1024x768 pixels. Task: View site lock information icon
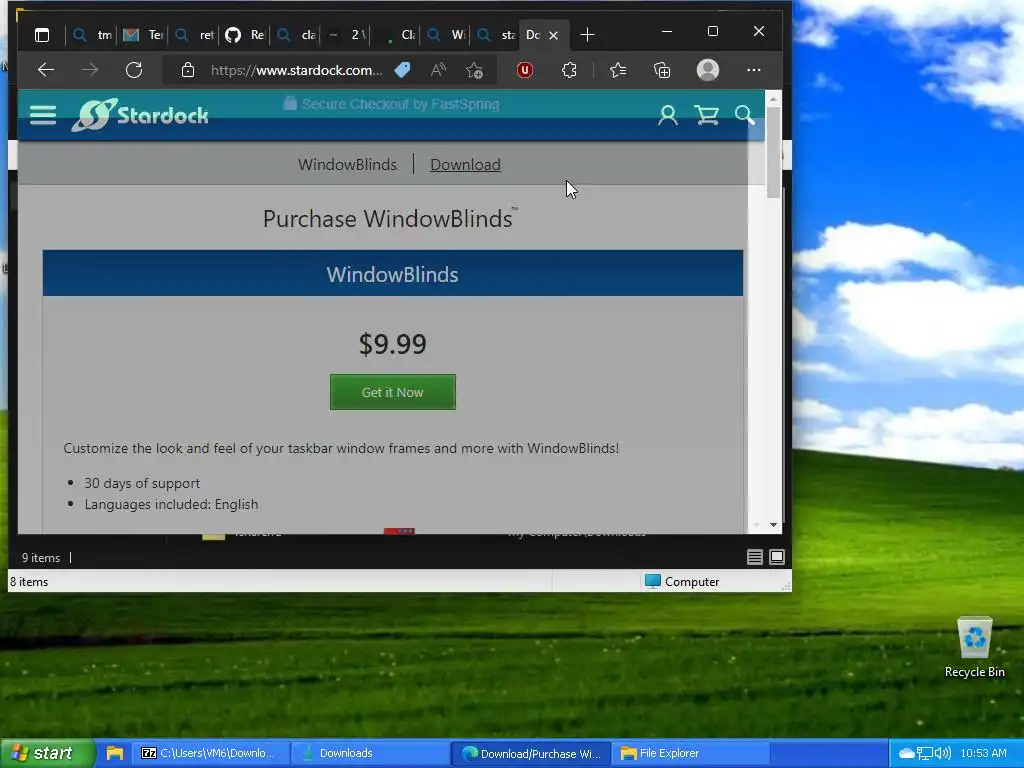tap(187, 70)
